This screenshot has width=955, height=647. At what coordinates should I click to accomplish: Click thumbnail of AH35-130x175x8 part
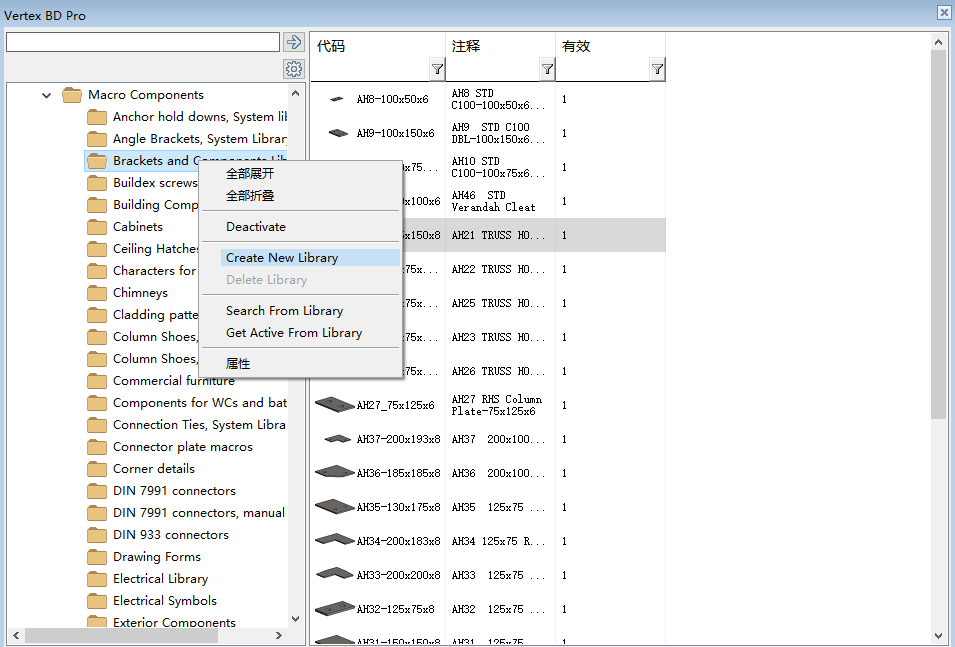pos(334,506)
